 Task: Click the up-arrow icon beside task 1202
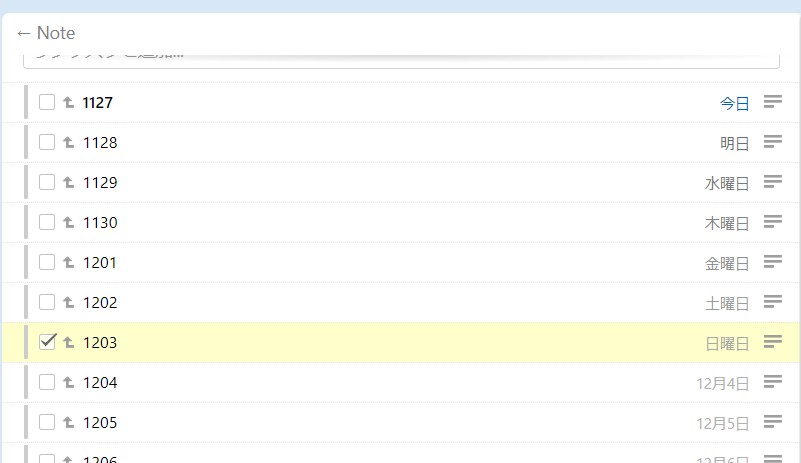pos(69,302)
